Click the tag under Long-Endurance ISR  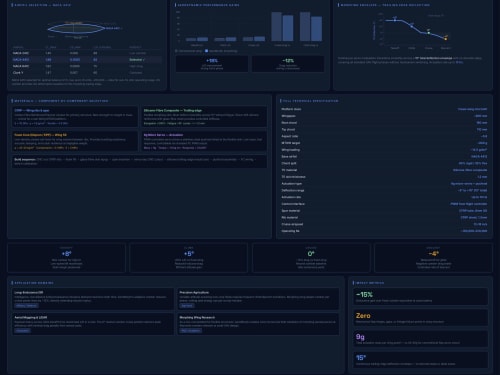(x=26, y=306)
